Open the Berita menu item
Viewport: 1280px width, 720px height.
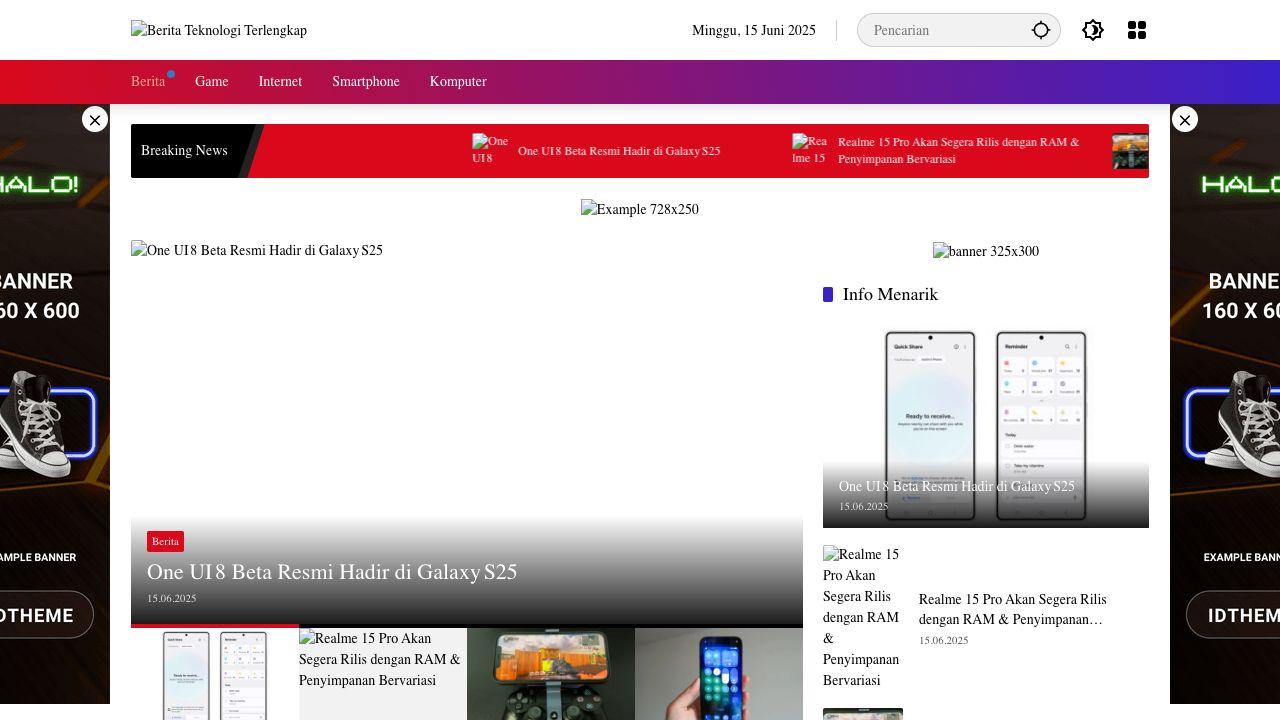coord(148,82)
